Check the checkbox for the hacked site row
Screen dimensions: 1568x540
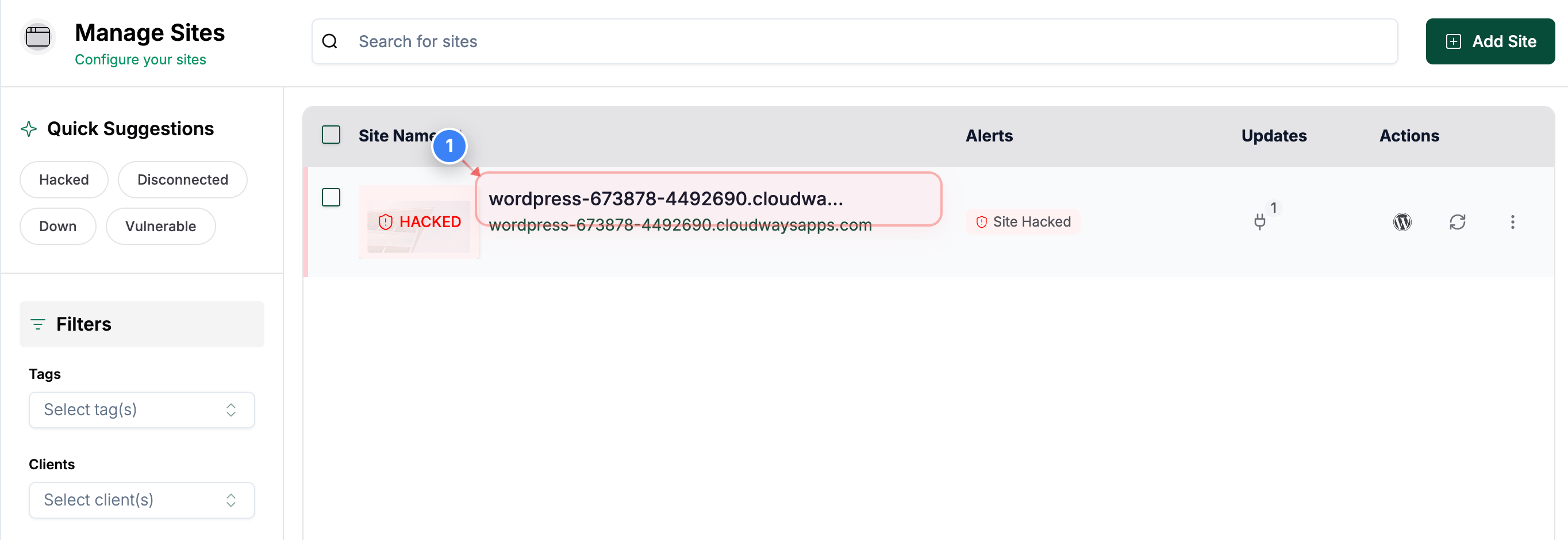coord(331,197)
